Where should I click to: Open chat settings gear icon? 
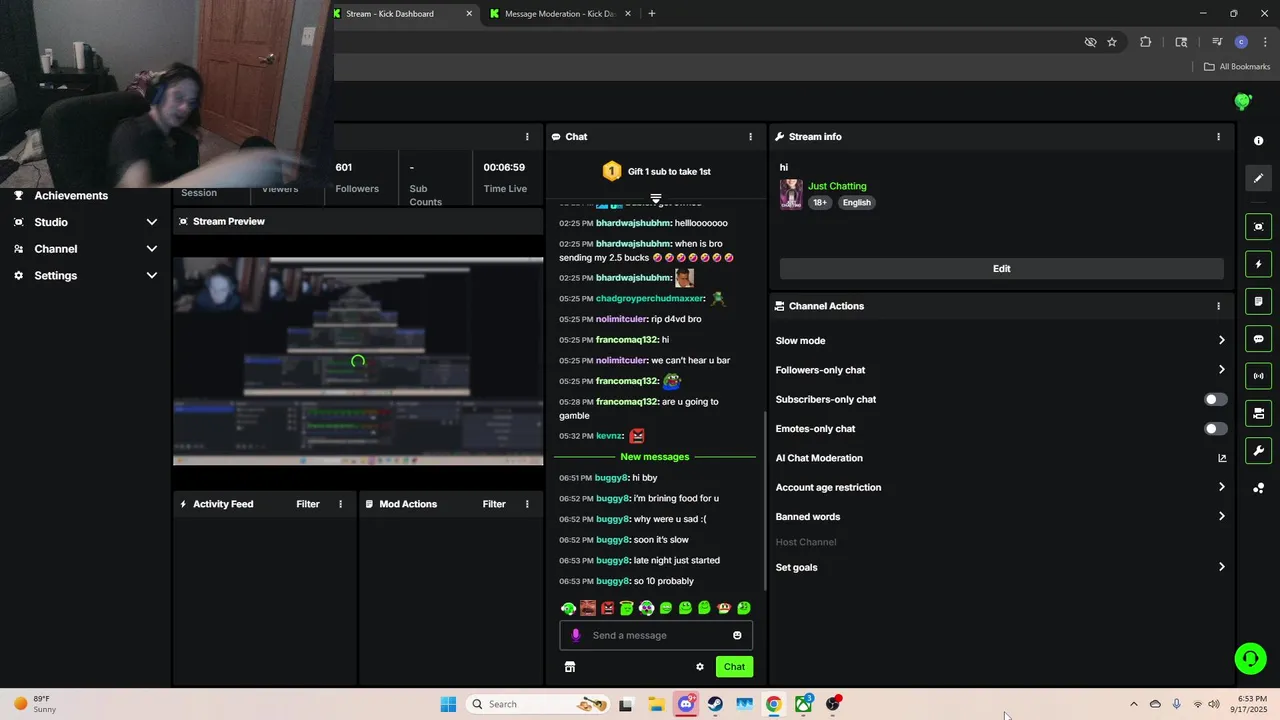click(x=700, y=667)
